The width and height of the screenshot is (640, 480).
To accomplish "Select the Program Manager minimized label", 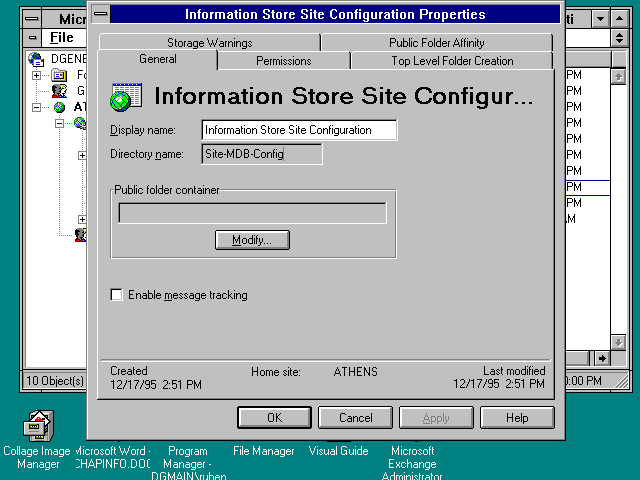I will pos(188,464).
